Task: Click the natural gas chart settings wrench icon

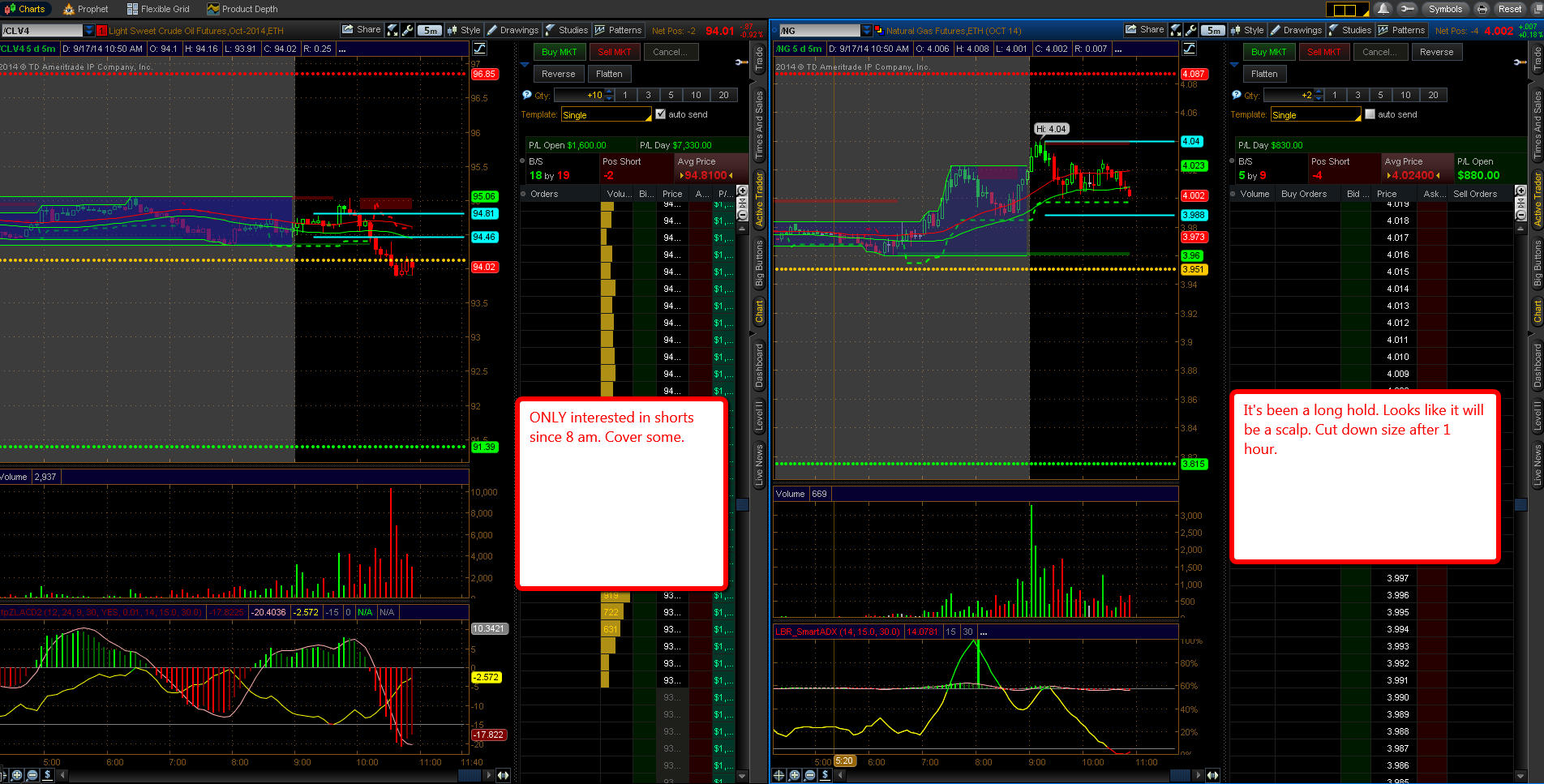Action: click(1191, 30)
